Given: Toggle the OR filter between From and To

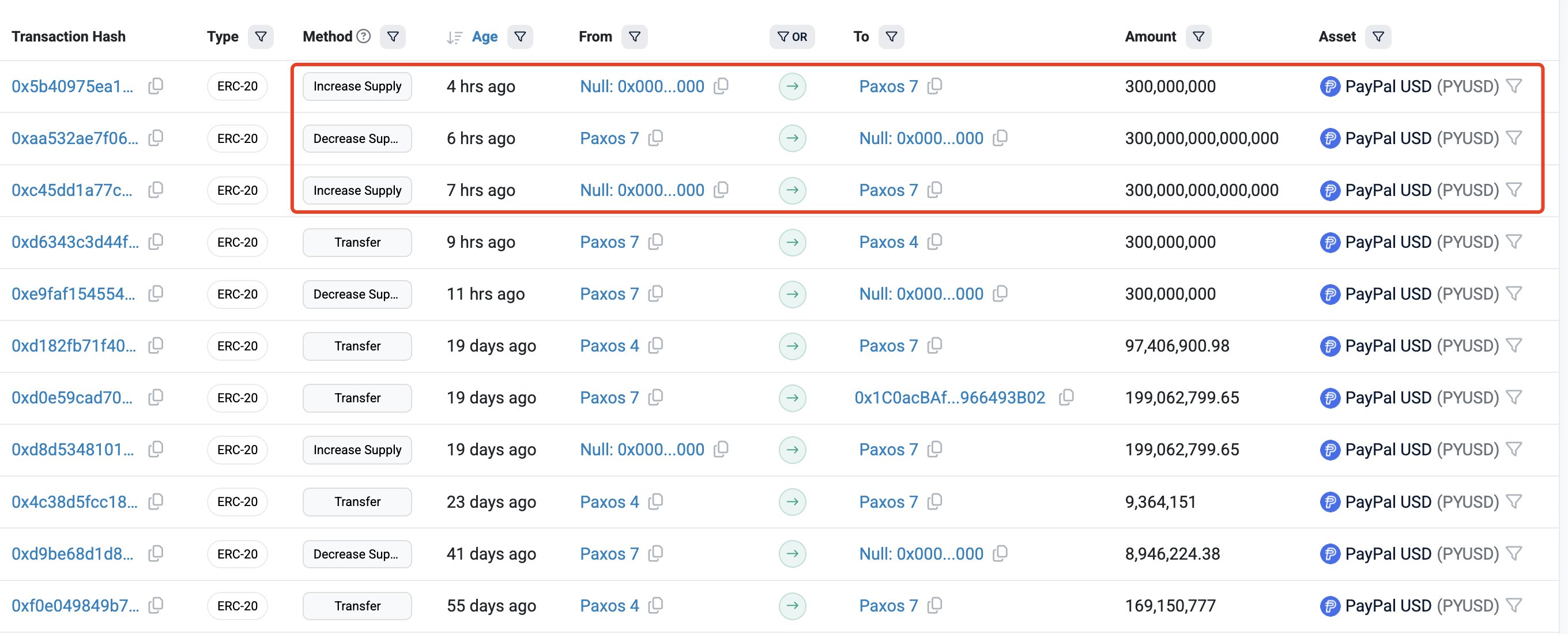Looking at the screenshot, I should coord(792,37).
